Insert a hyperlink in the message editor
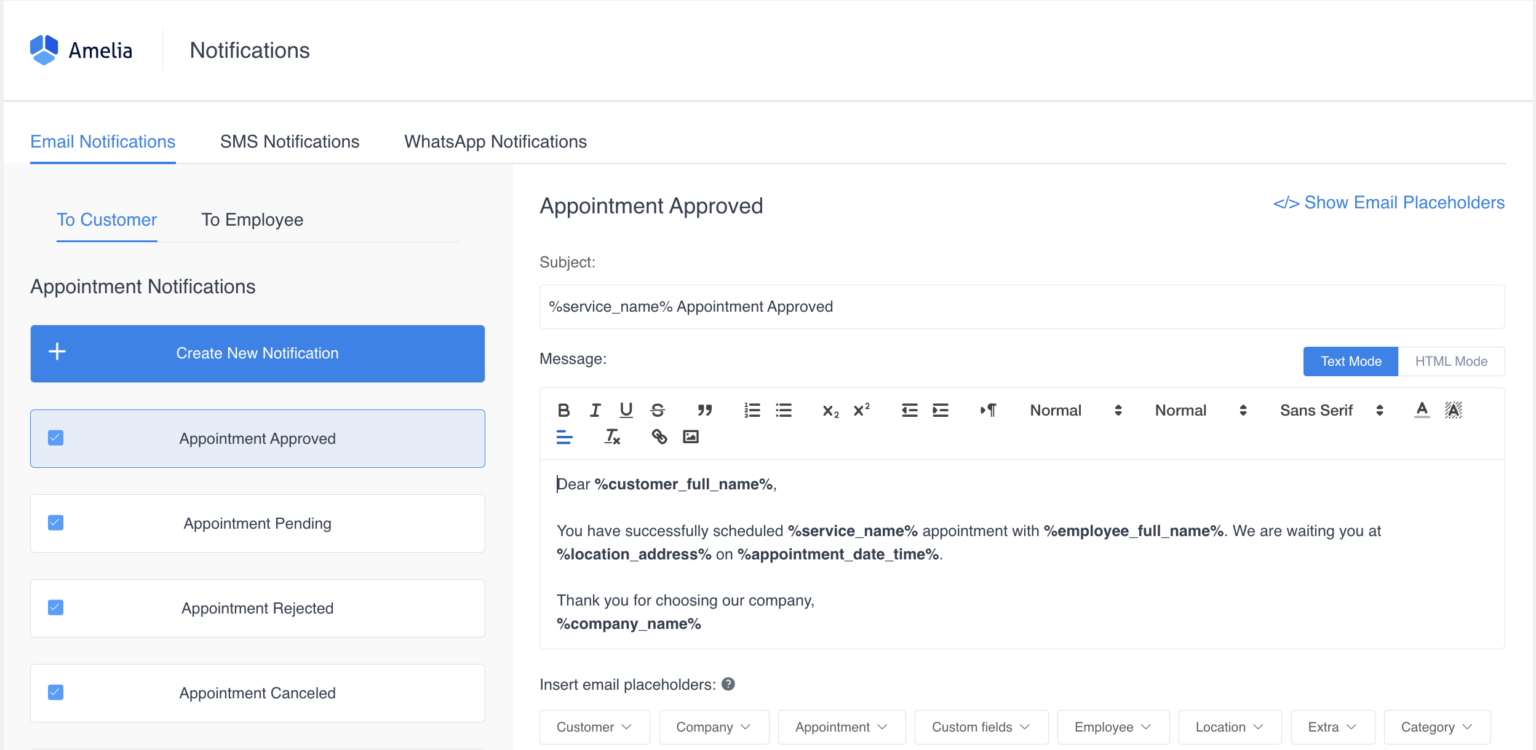The image size is (1536, 750). pos(658,436)
